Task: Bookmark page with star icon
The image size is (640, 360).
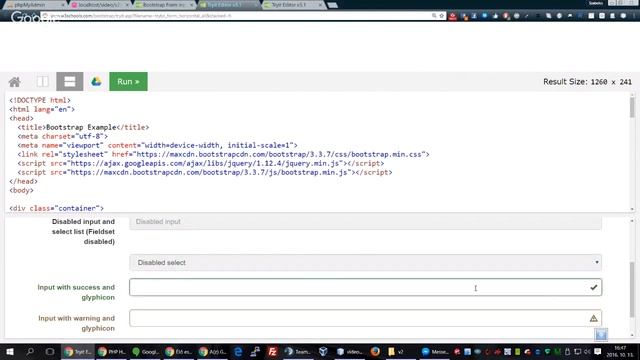Action: click(x=442, y=16)
